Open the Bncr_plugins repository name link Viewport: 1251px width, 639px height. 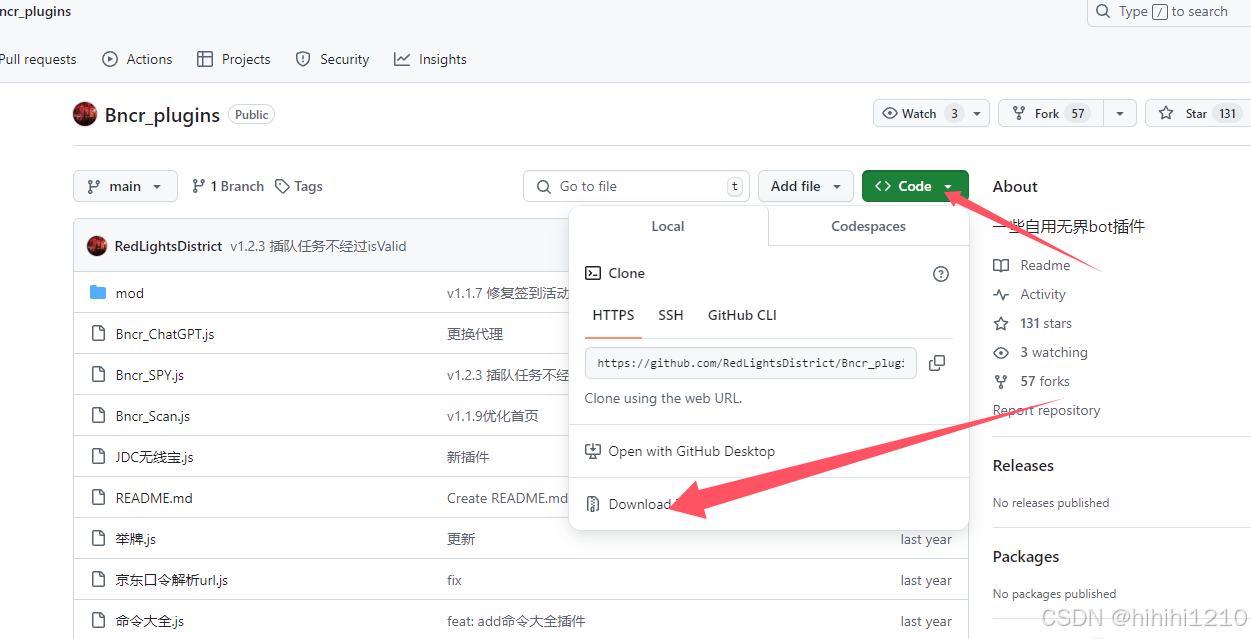point(162,115)
